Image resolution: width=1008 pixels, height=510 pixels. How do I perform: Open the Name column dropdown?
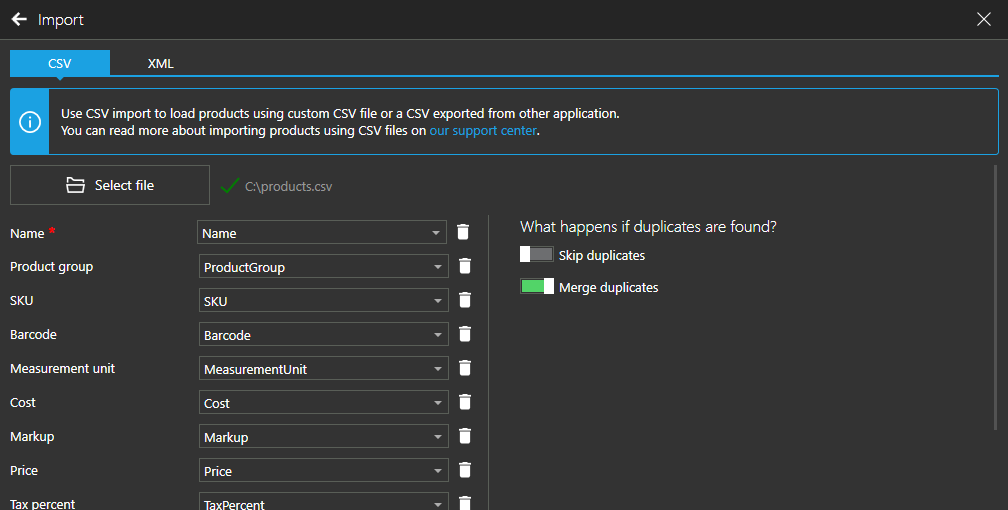tap(321, 233)
